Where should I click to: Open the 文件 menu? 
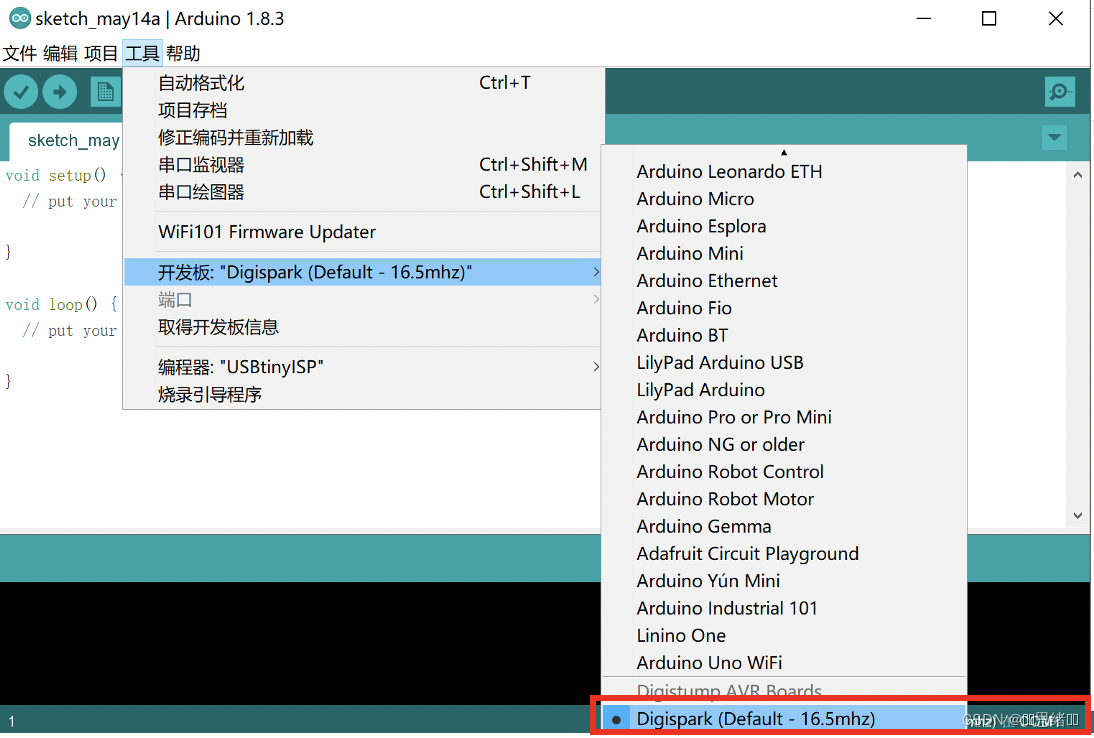[x=20, y=54]
